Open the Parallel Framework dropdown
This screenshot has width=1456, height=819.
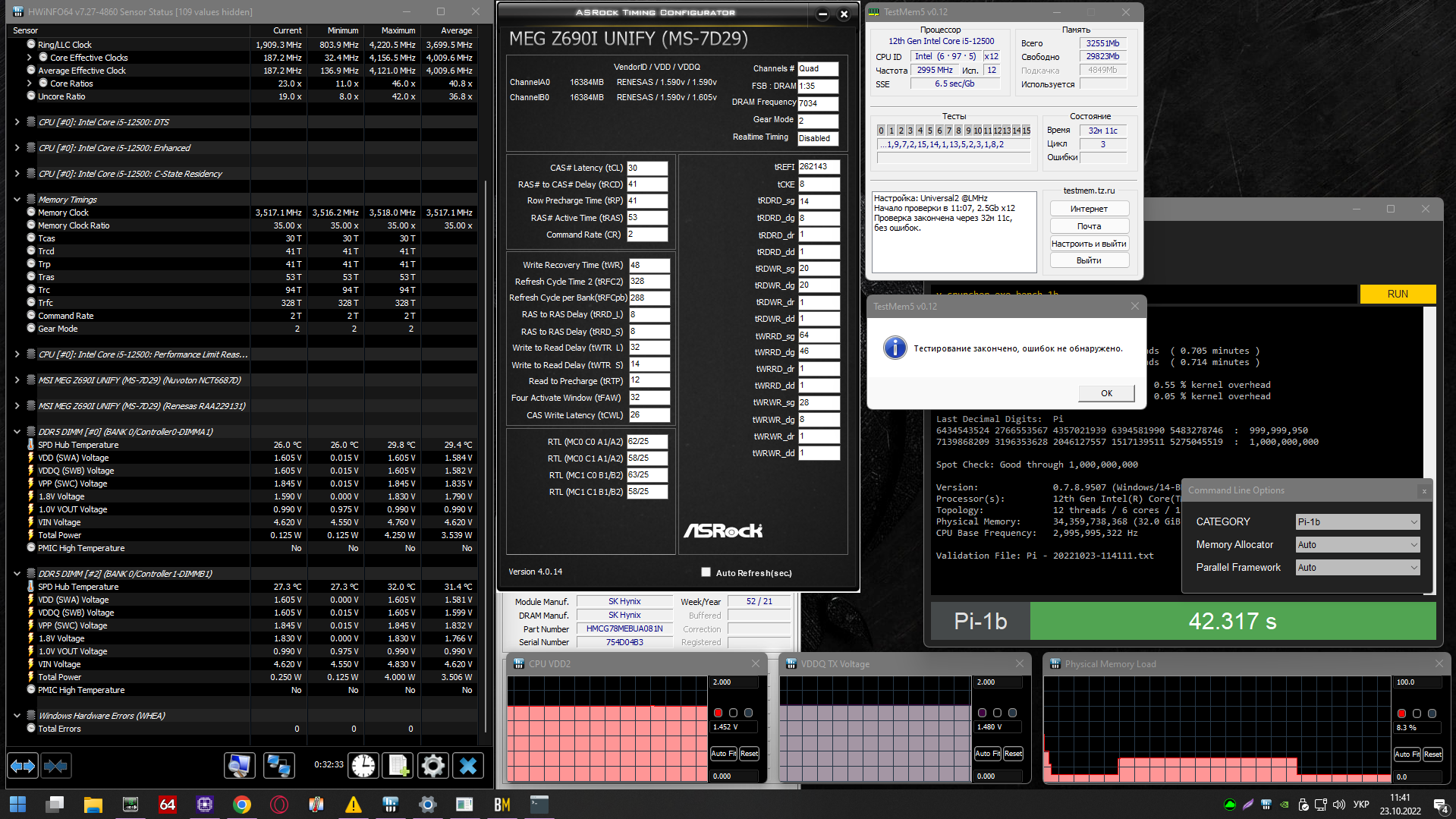[x=1357, y=568]
